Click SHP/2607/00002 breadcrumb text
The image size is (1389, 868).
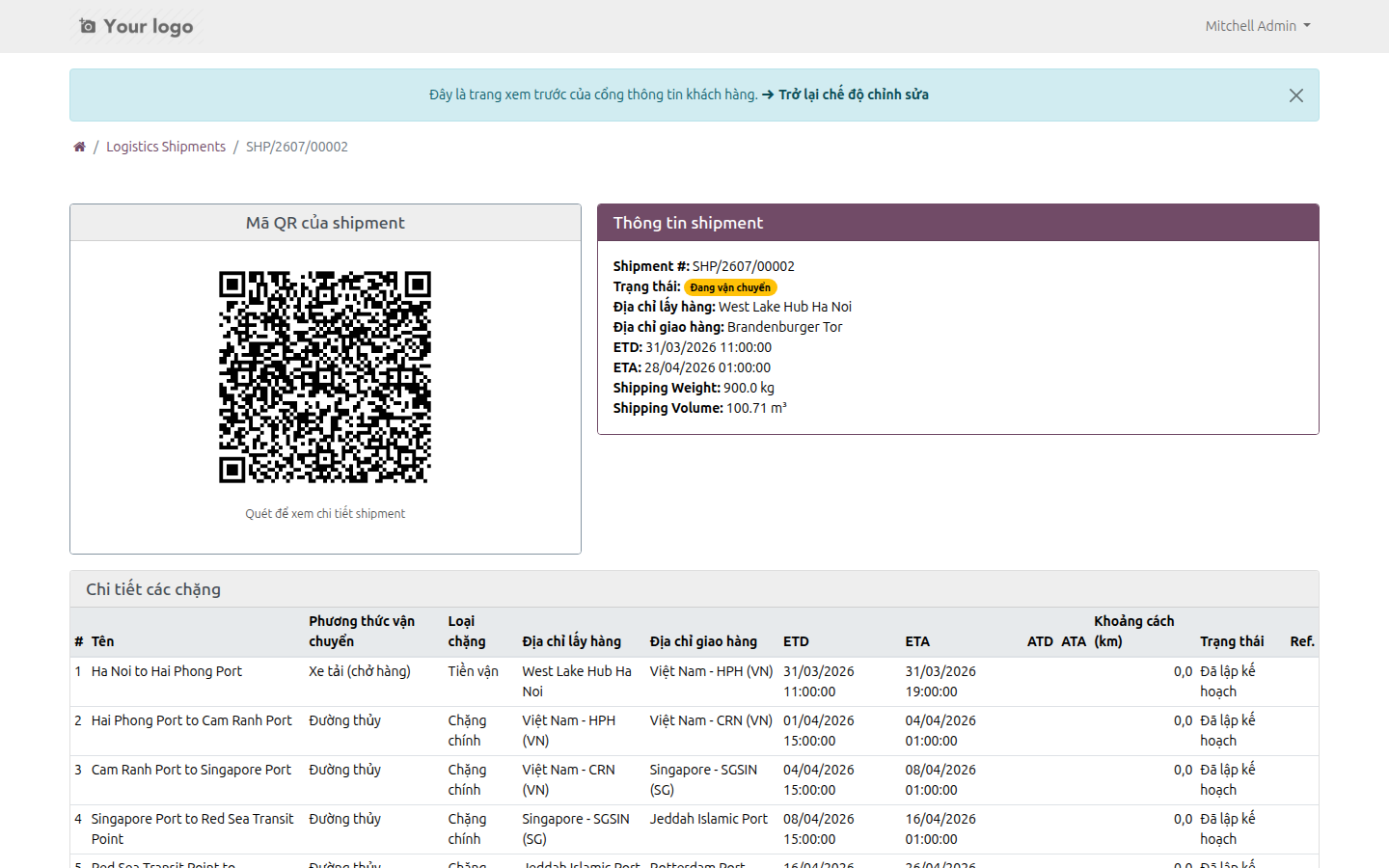pyautogui.click(x=297, y=147)
